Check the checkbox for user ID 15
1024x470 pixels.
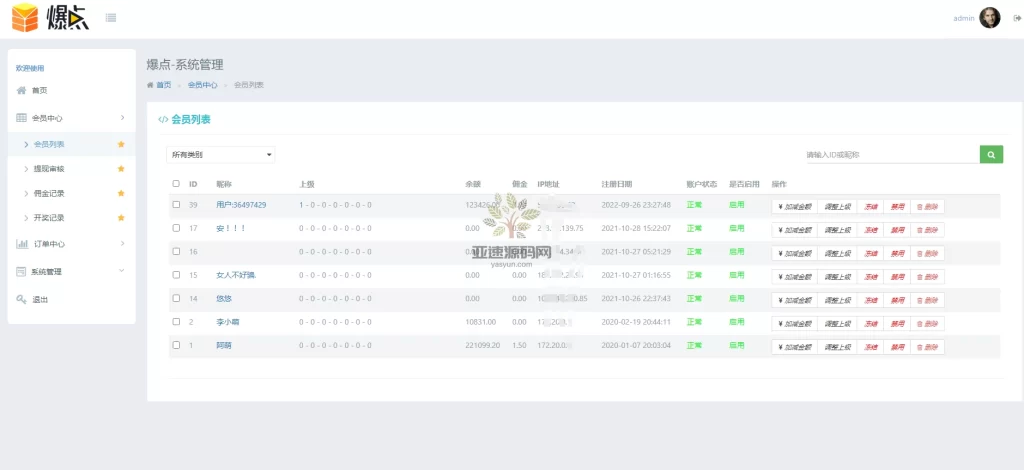pos(176,275)
